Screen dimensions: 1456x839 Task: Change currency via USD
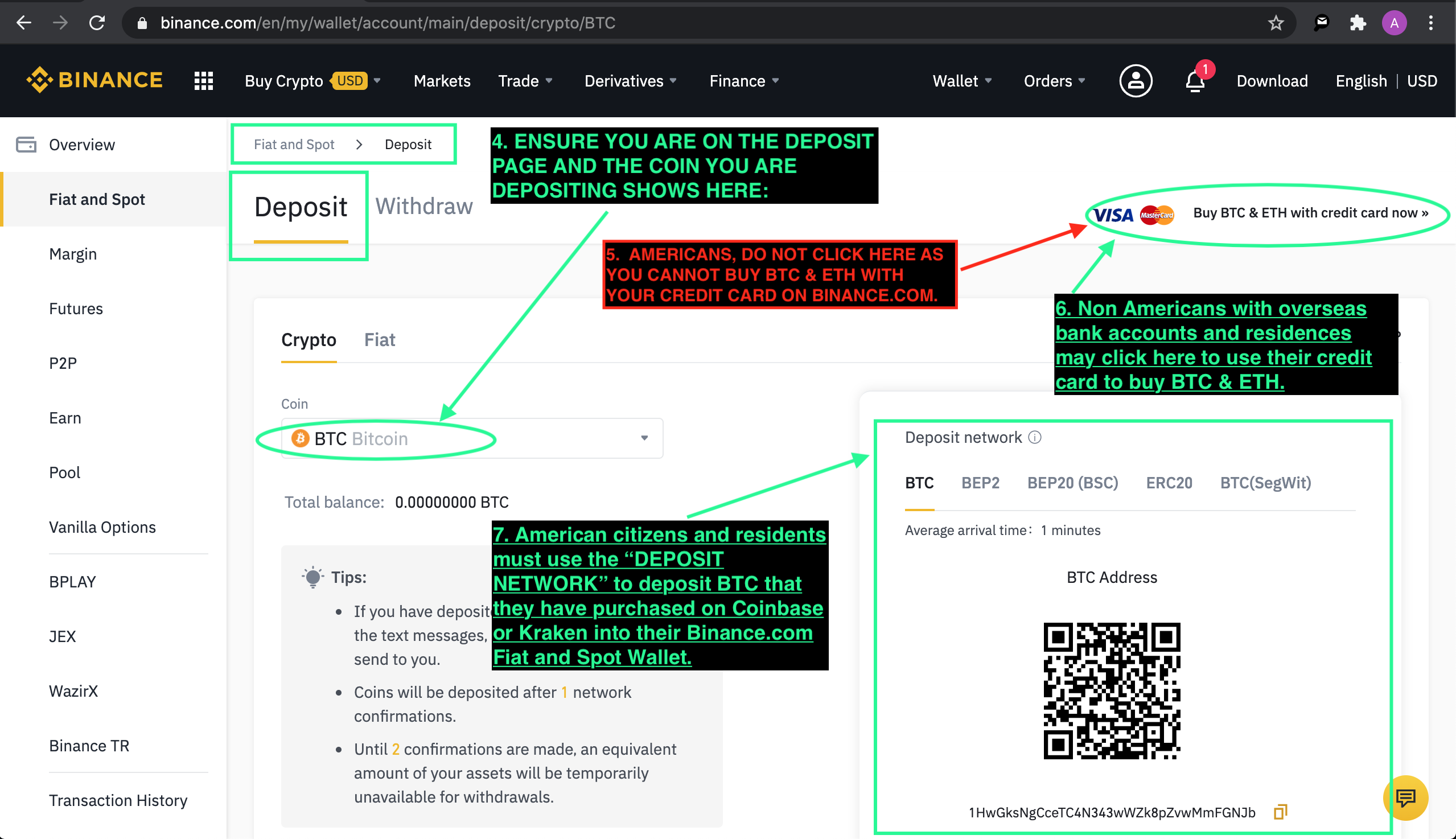pos(1421,81)
